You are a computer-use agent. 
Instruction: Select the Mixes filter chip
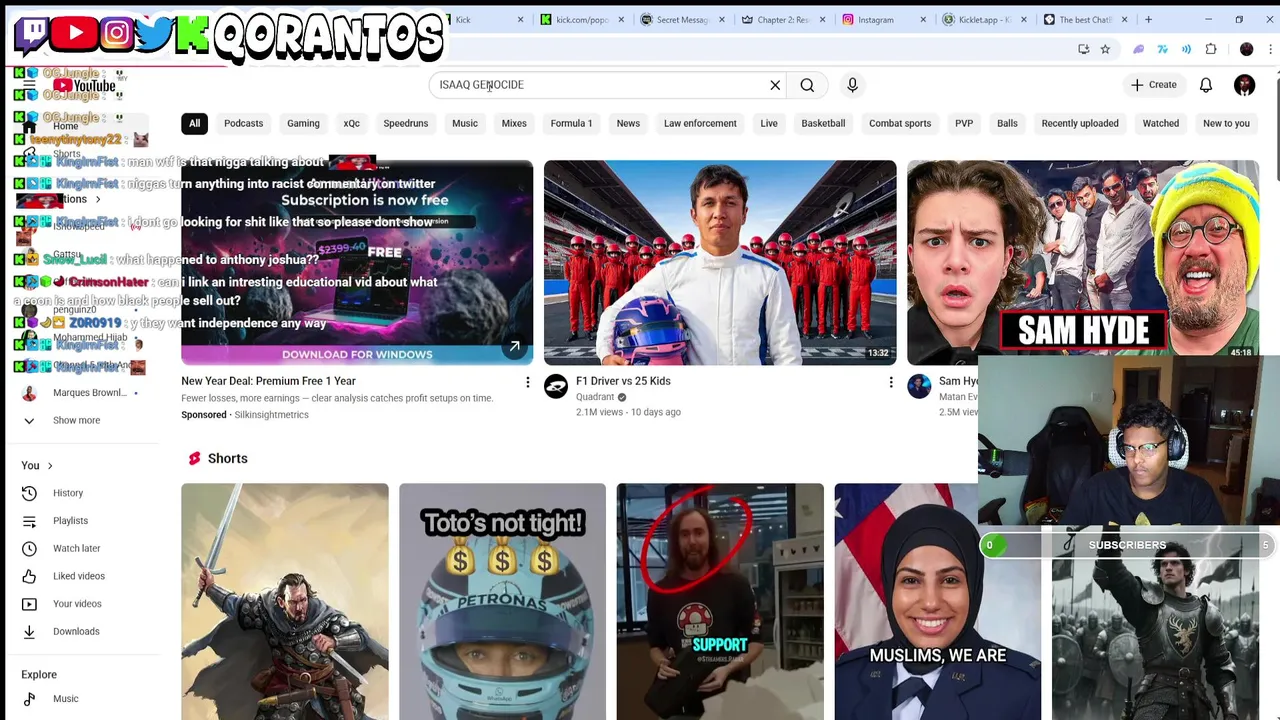[x=514, y=123]
